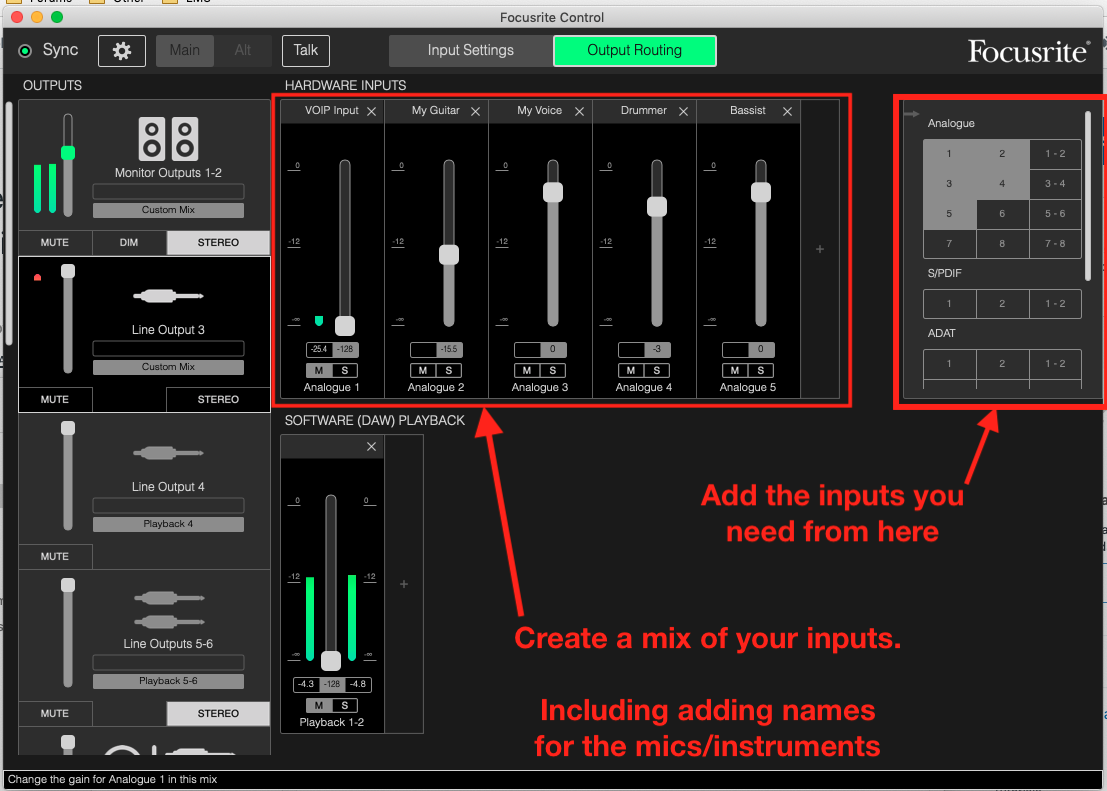Mute Line Output 3
This screenshot has height=791, width=1107.
point(55,399)
